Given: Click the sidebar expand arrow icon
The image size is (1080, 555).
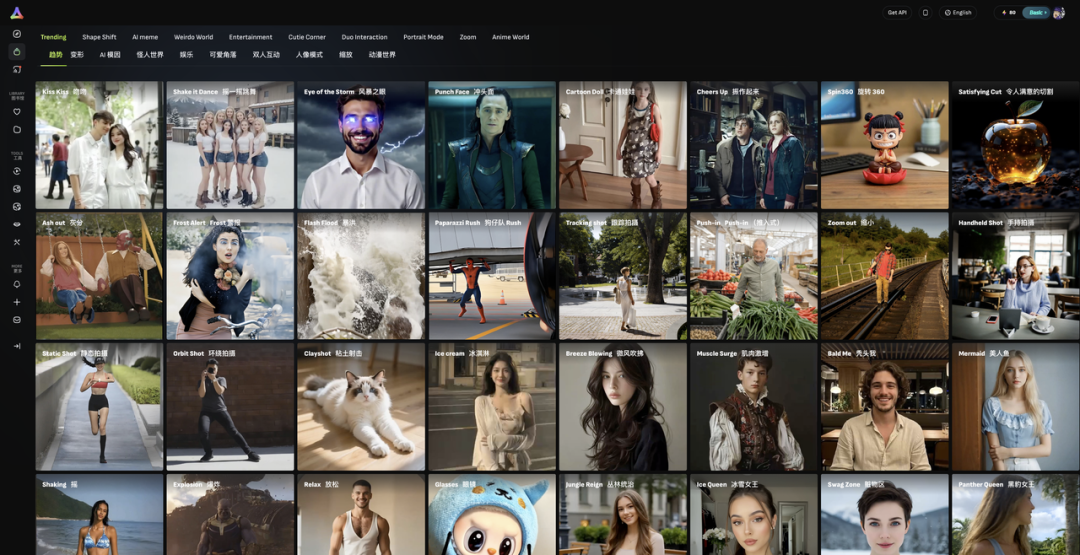Looking at the screenshot, I should pos(17,346).
